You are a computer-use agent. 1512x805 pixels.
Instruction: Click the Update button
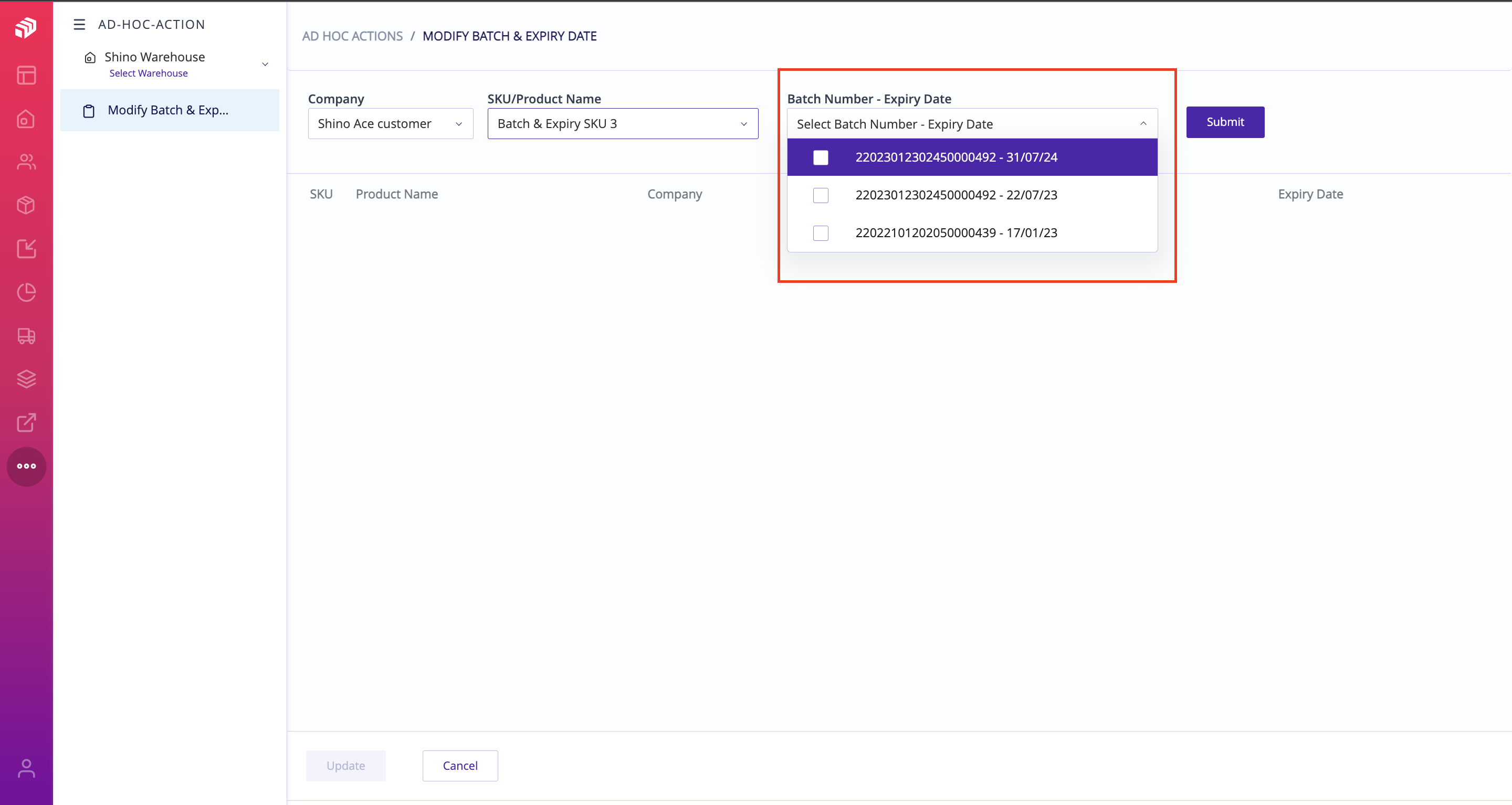click(x=346, y=766)
